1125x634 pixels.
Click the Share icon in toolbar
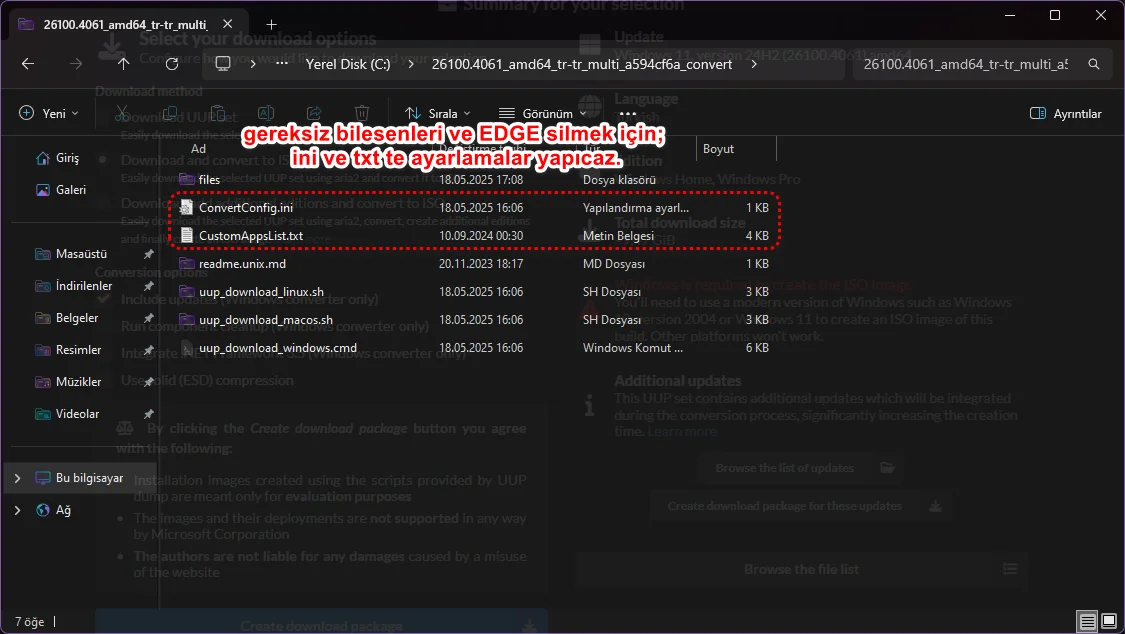(314, 113)
